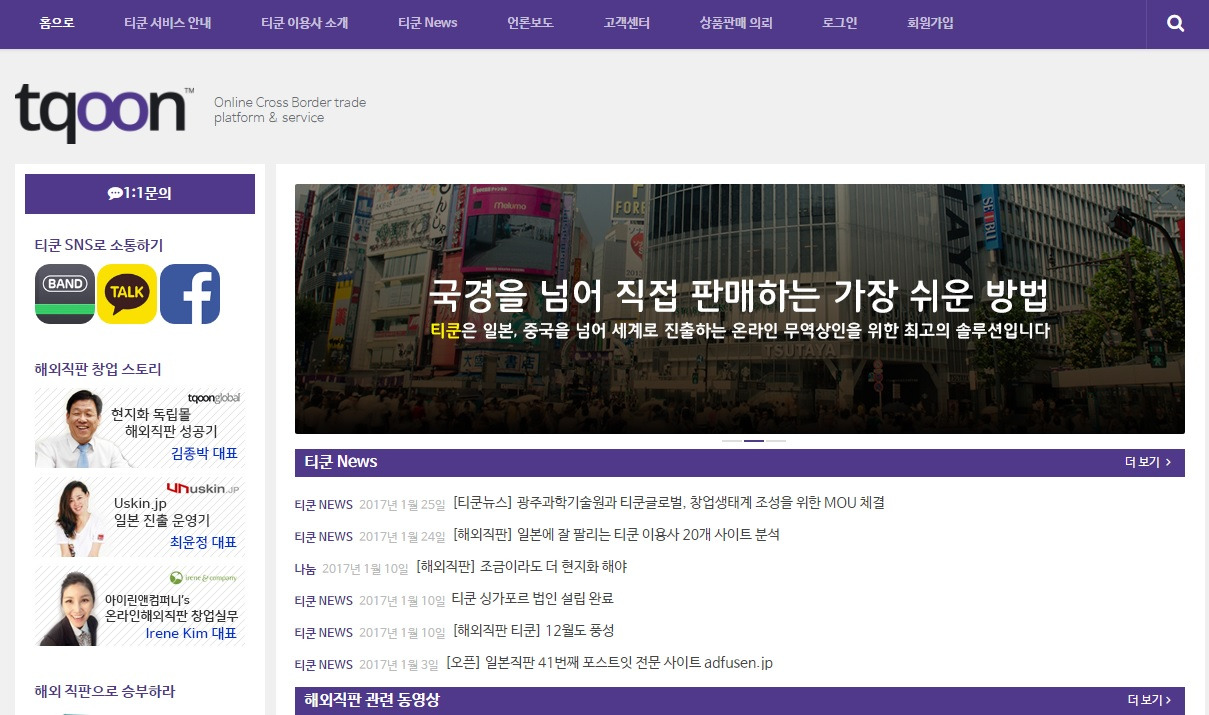
Task: Click 더 보기 beside 티쿤 News
Action: pos(1148,462)
